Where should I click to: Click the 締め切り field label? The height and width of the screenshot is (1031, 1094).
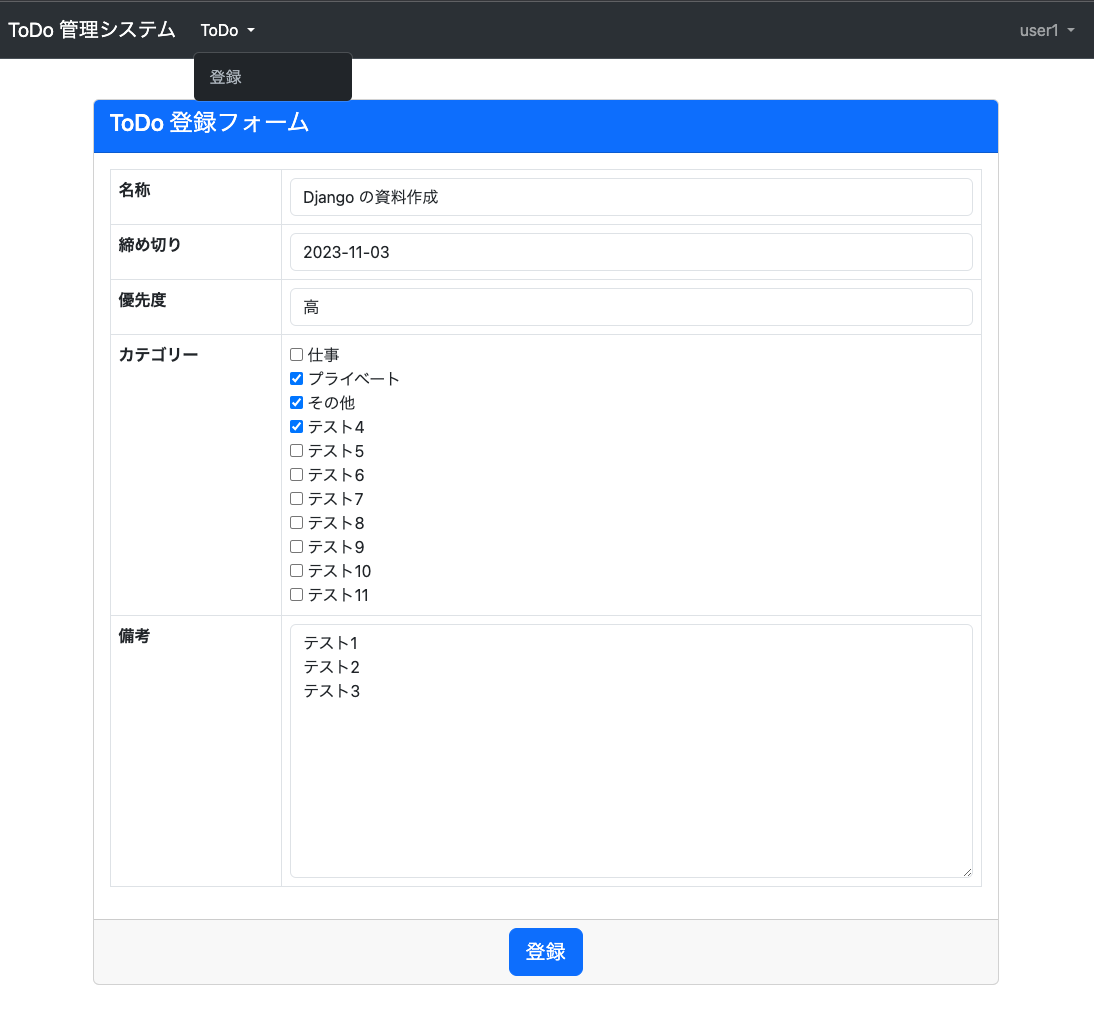coord(150,245)
